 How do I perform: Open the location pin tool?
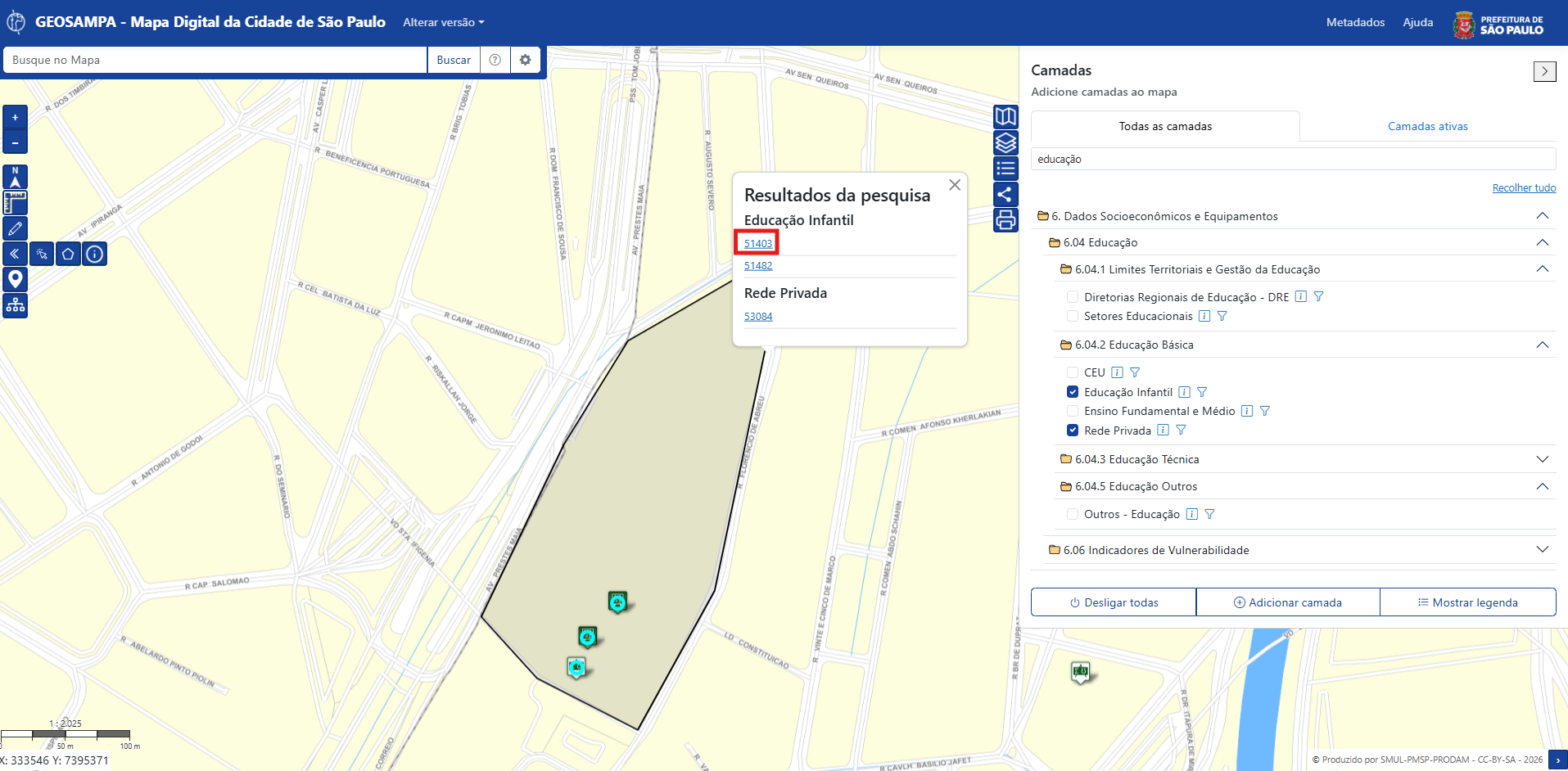click(15, 280)
